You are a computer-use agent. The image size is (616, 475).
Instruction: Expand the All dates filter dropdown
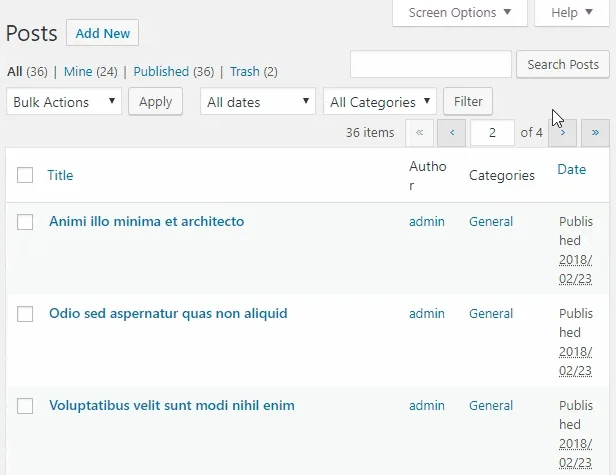point(258,102)
